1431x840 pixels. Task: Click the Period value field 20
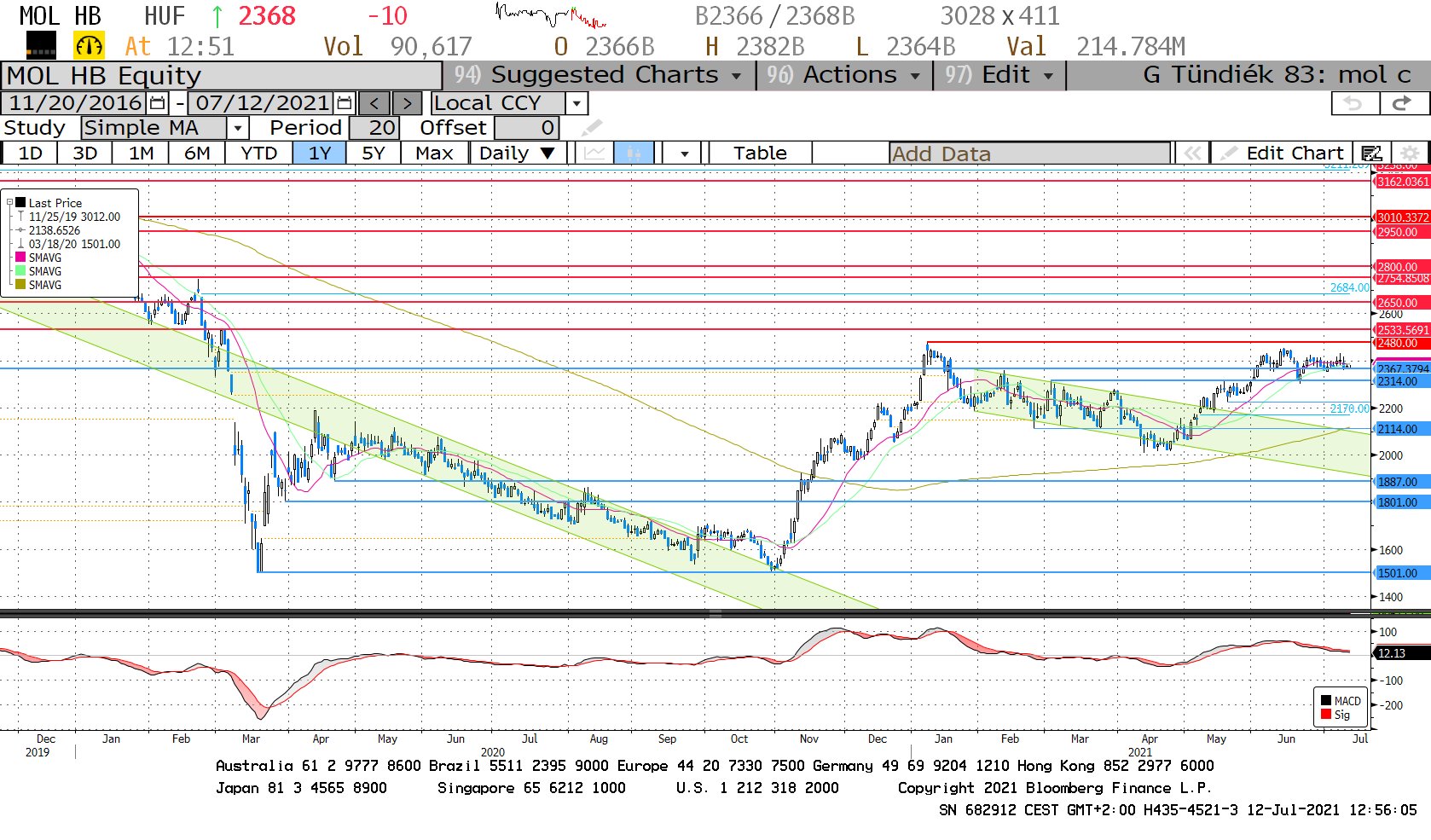[x=373, y=128]
